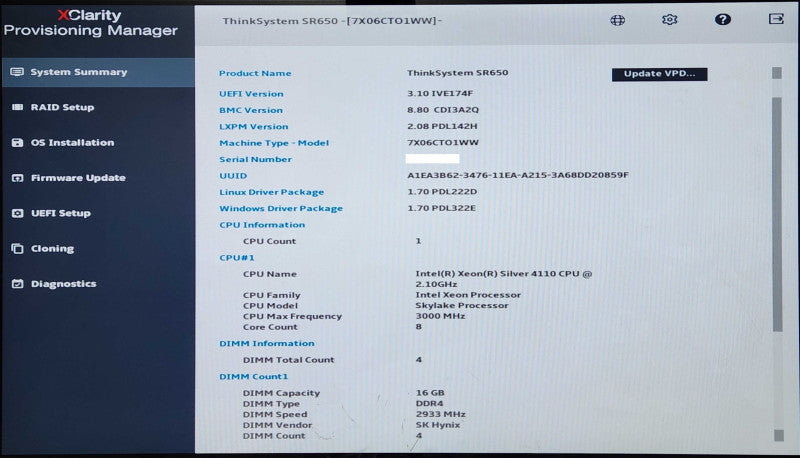Click the DIMM Type label
This screenshot has height=458, width=800.
tap(271, 404)
